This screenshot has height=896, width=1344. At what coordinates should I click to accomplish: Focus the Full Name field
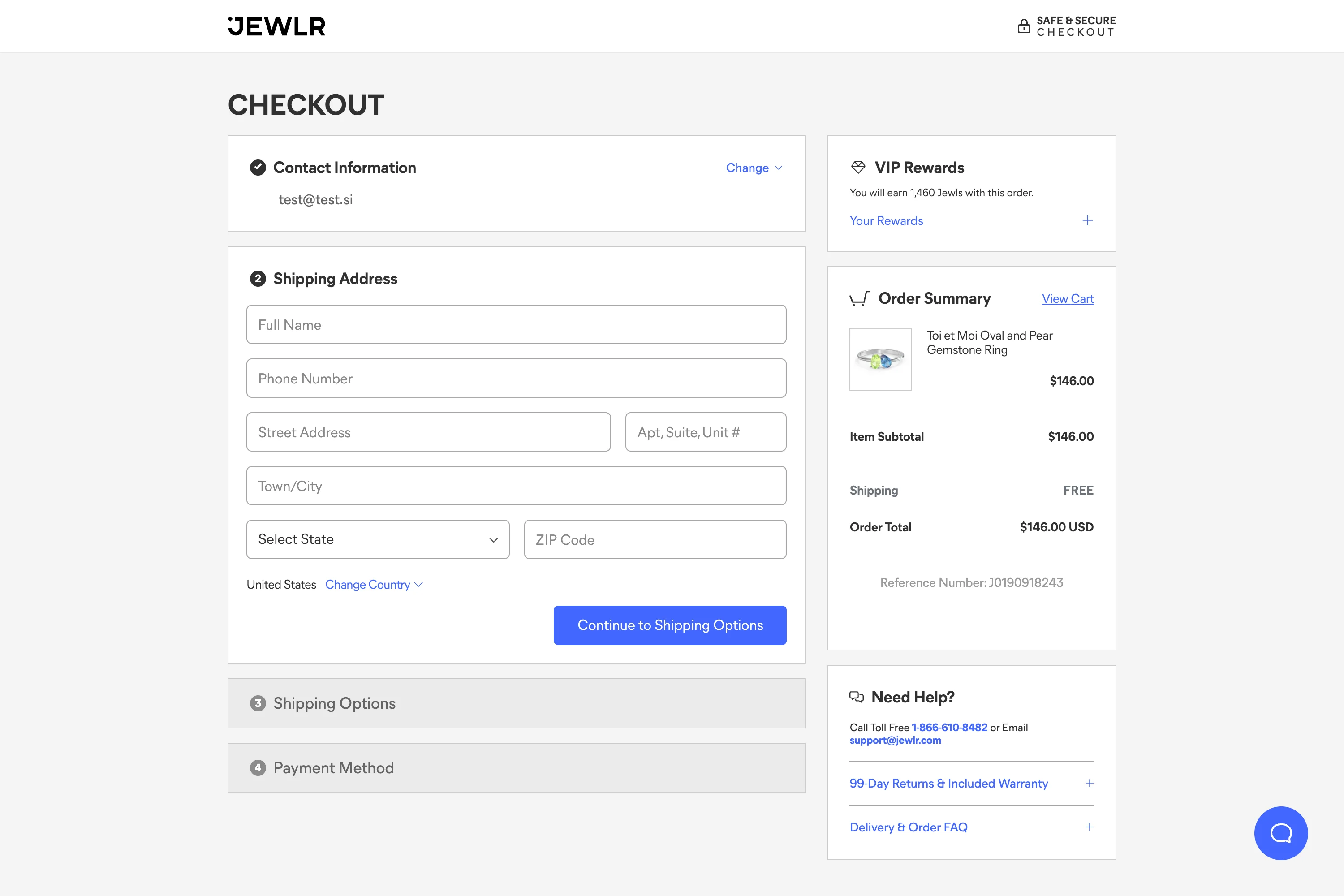pyautogui.click(x=516, y=324)
